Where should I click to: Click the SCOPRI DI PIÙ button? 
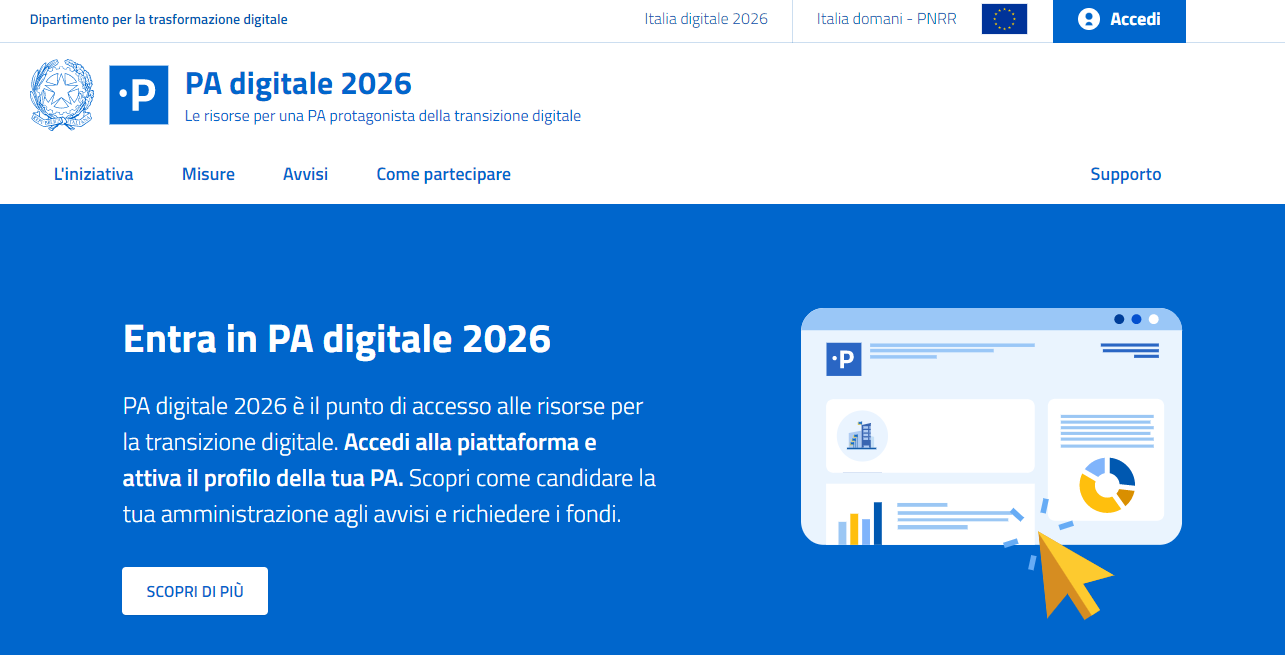195,591
